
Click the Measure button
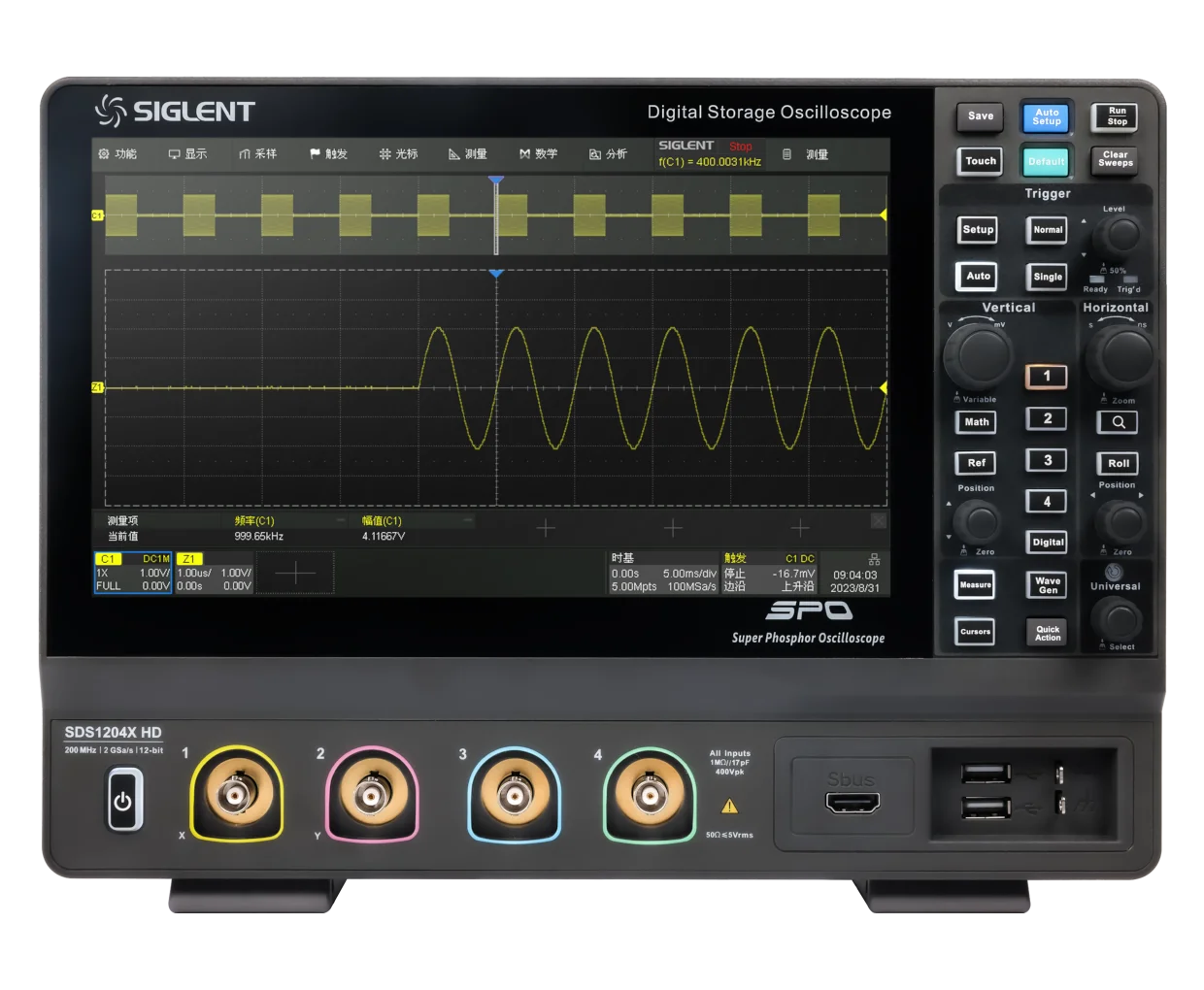pyautogui.click(x=976, y=584)
